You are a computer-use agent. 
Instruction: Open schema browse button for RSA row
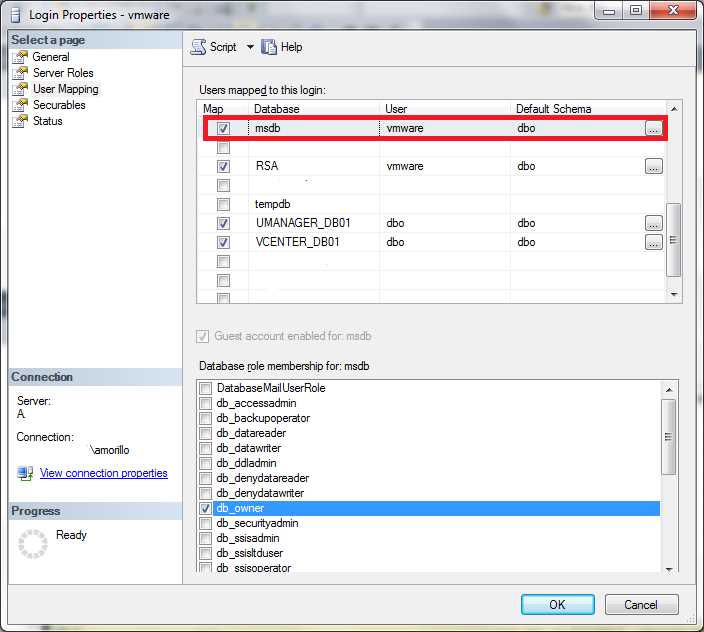654,166
